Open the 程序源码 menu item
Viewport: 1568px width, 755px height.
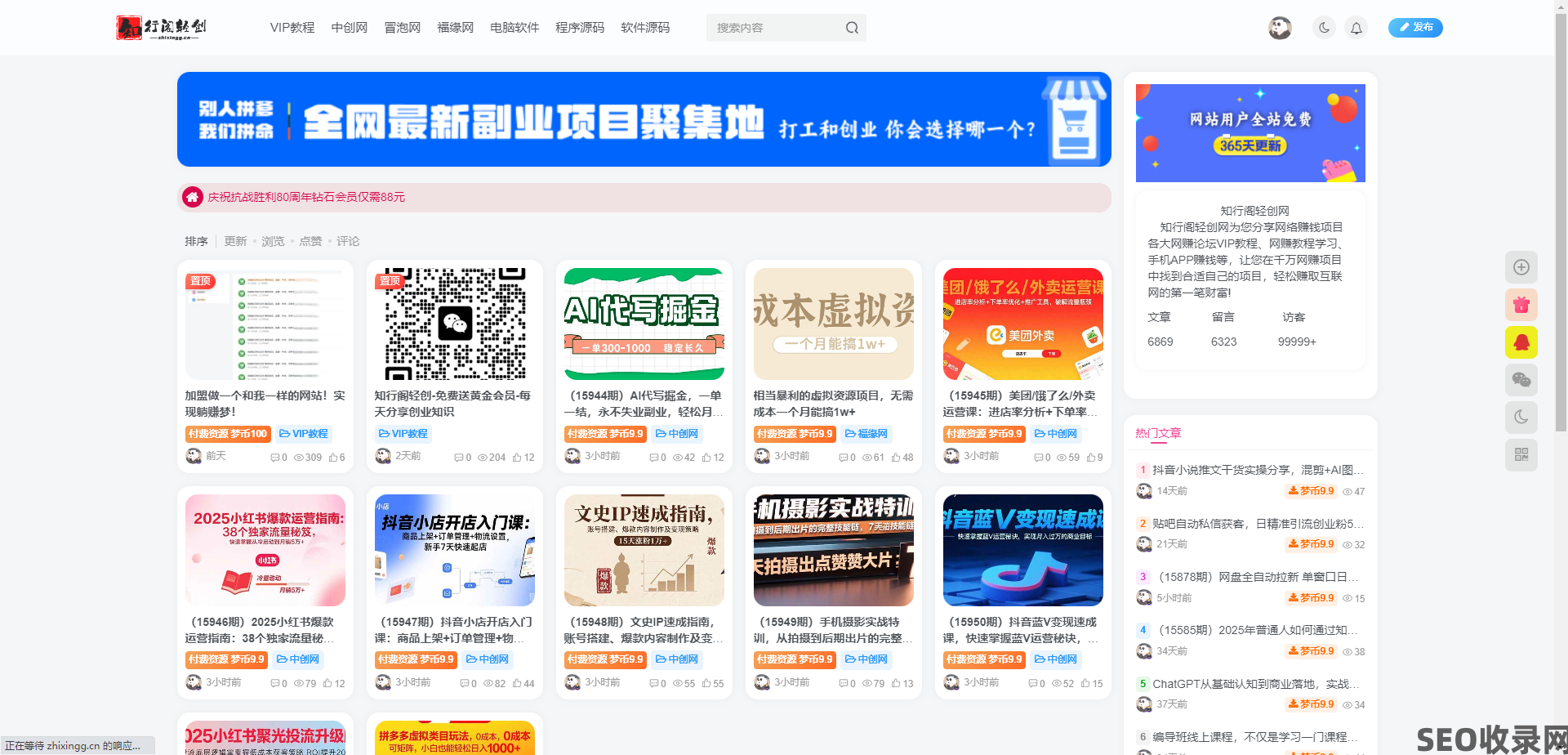click(580, 28)
